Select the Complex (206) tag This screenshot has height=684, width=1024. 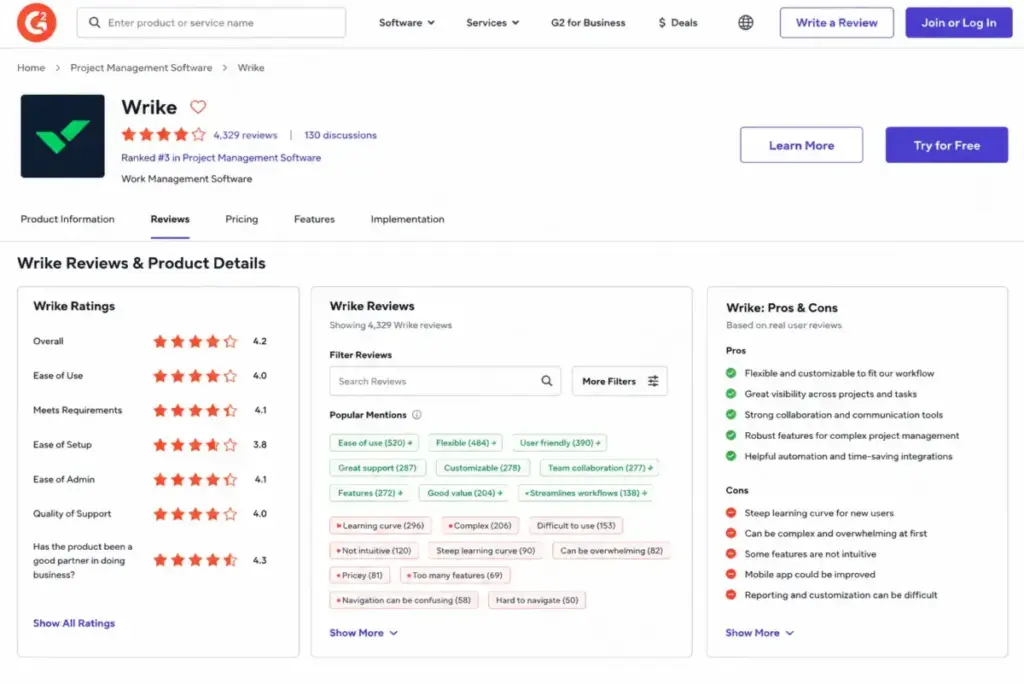[480, 526]
